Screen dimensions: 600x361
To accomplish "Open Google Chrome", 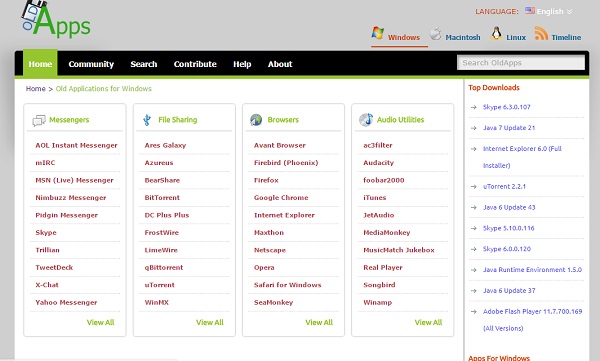I will pyautogui.click(x=281, y=198).
